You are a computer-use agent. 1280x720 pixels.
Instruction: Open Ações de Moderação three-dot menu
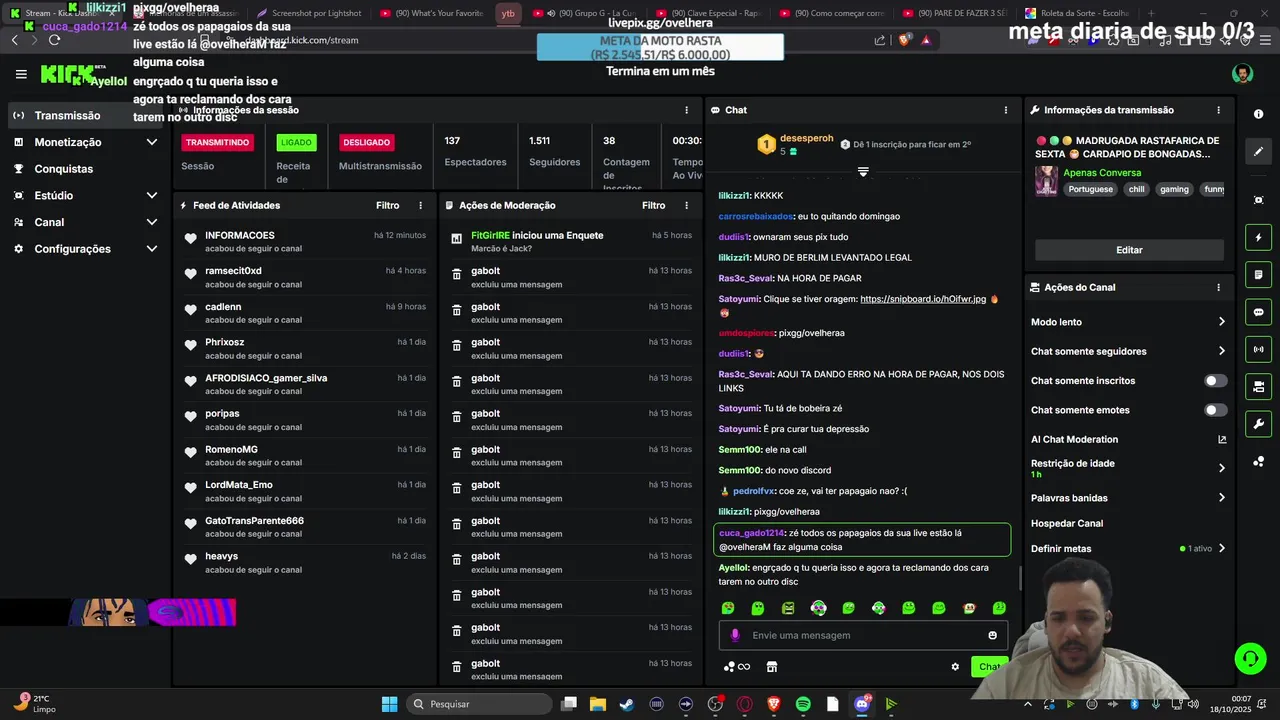coord(686,205)
